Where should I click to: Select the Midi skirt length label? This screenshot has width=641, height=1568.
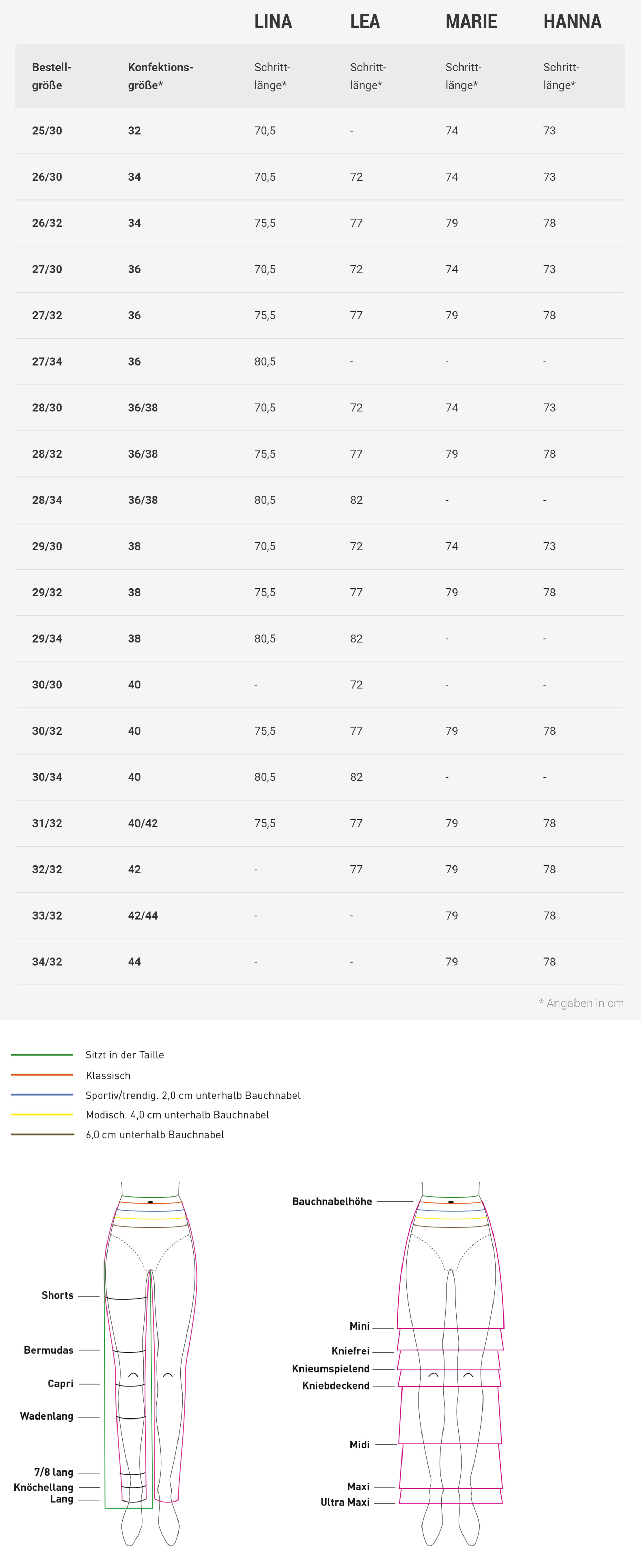pyautogui.click(x=359, y=1444)
